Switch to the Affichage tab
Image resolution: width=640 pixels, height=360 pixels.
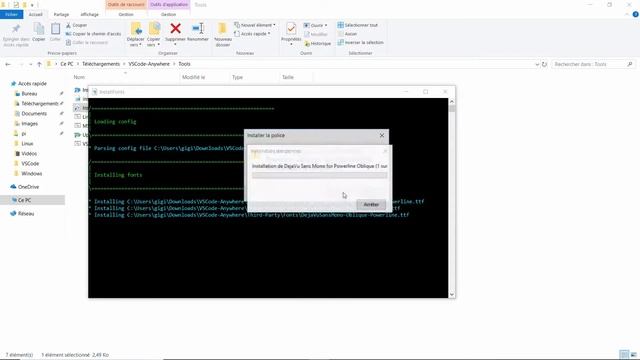[x=89, y=14]
